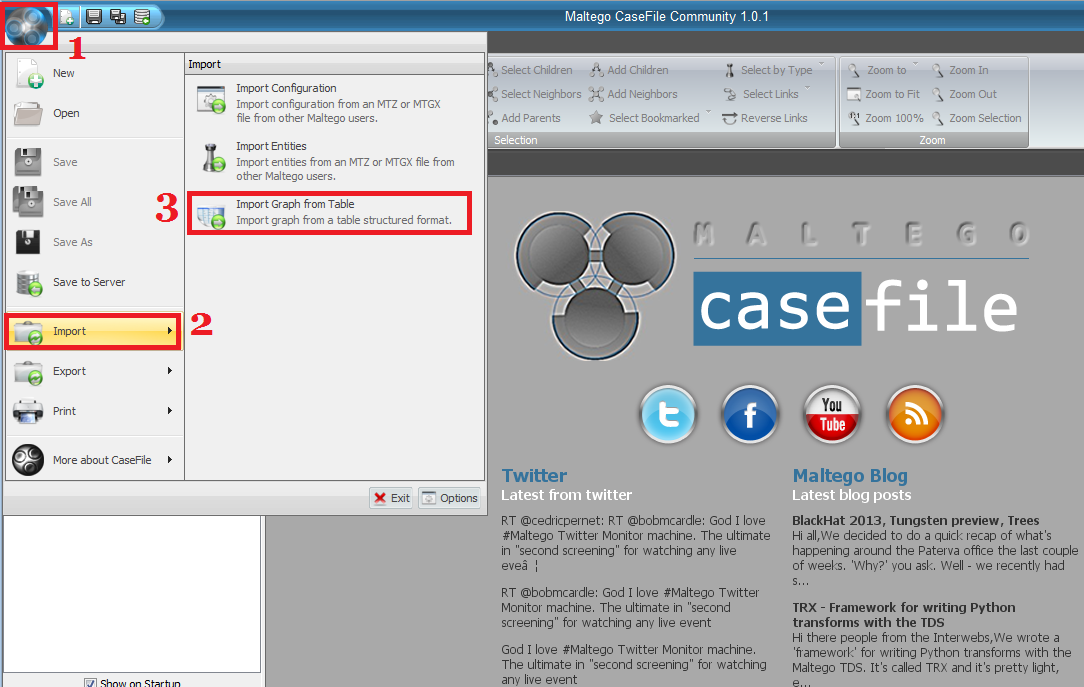The width and height of the screenshot is (1084, 687).
Task: Open the Options button in the menu footer
Action: click(449, 498)
